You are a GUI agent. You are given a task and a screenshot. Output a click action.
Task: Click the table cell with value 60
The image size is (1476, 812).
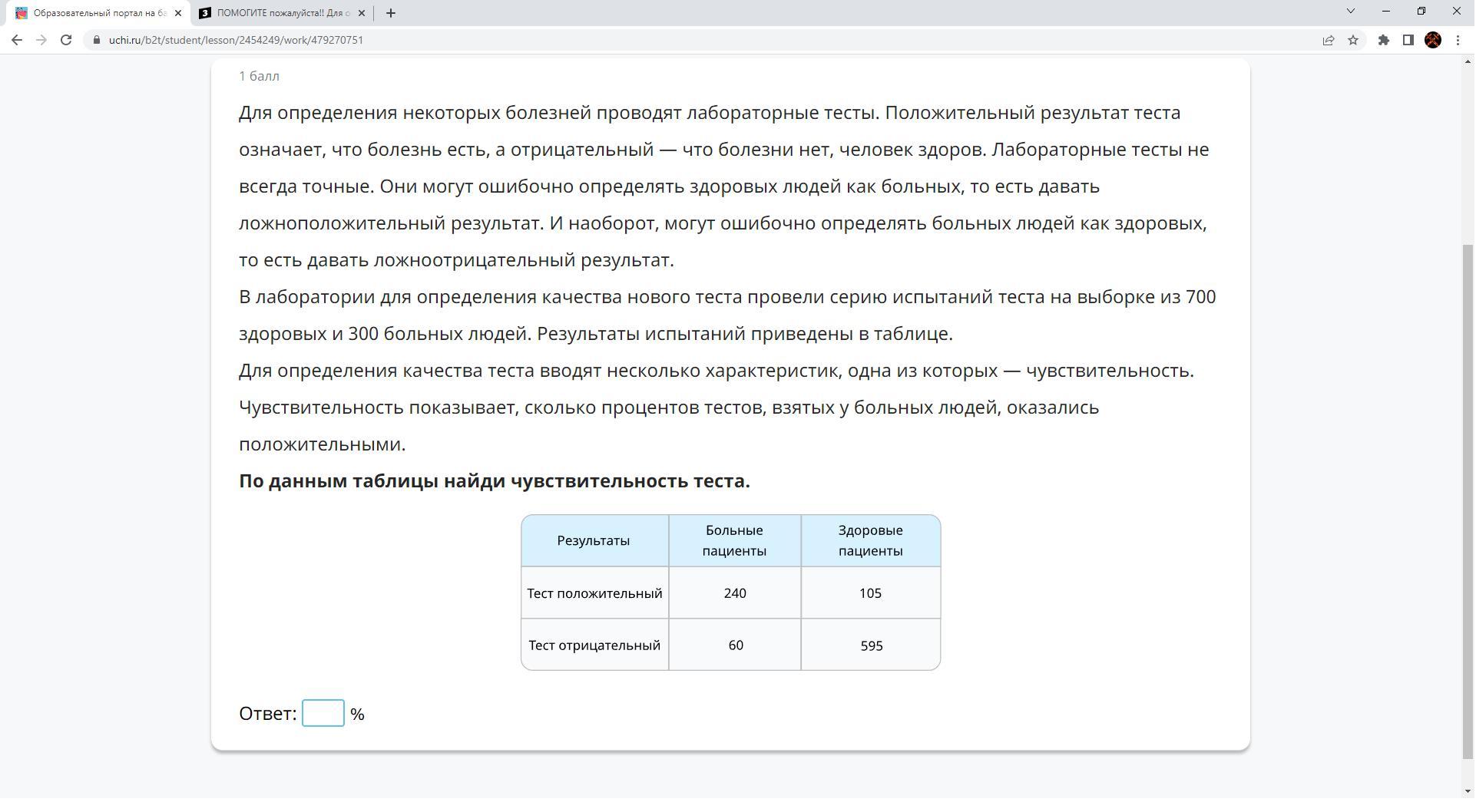pyautogui.click(x=735, y=645)
